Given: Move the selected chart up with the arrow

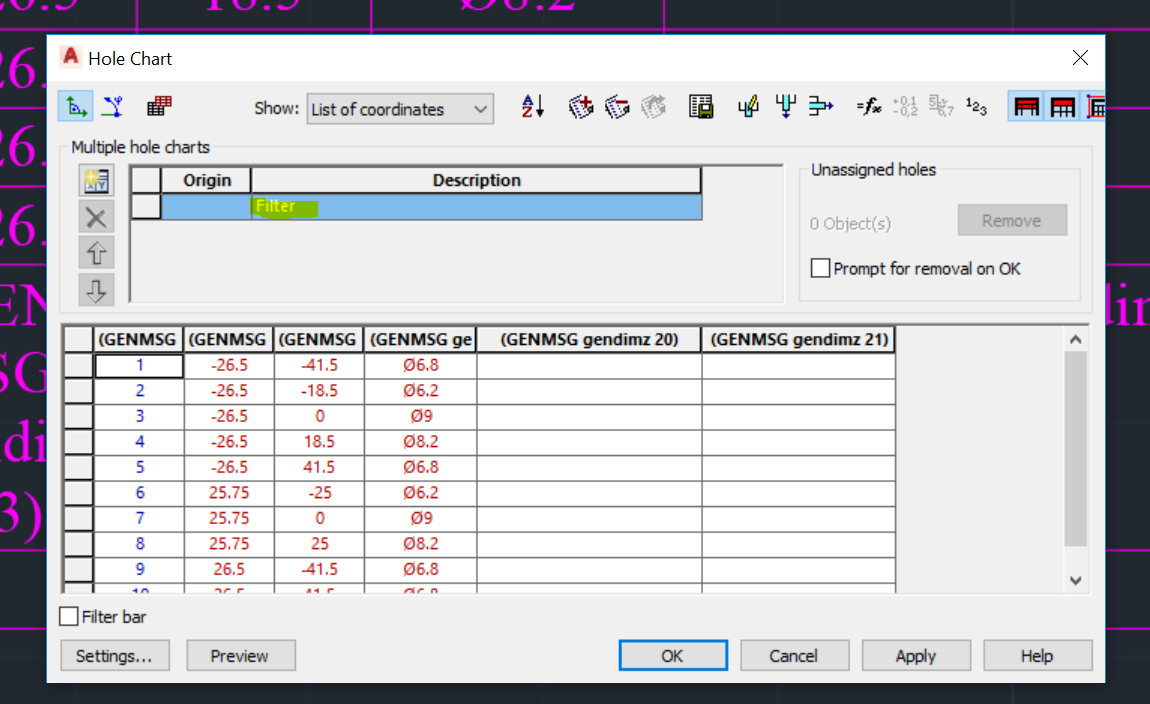Looking at the screenshot, I should tap(95, 252).
